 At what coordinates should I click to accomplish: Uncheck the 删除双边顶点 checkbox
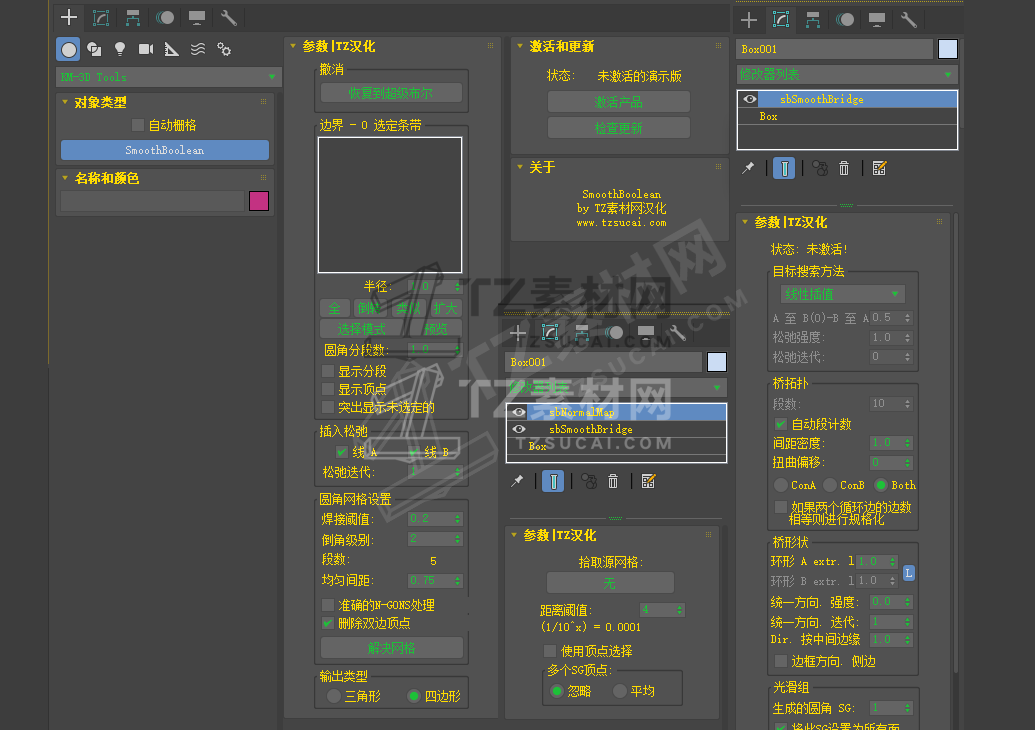(x=328, y=622)
